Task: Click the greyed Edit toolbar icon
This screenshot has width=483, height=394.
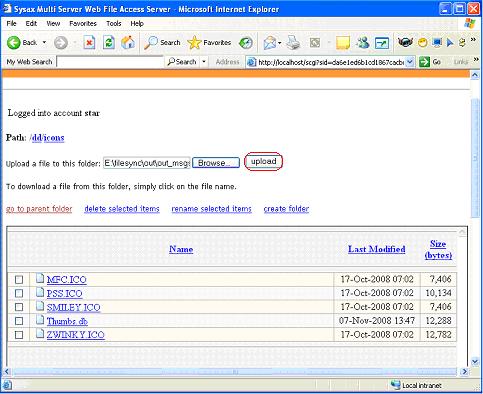Action: (x=315, y=43)
